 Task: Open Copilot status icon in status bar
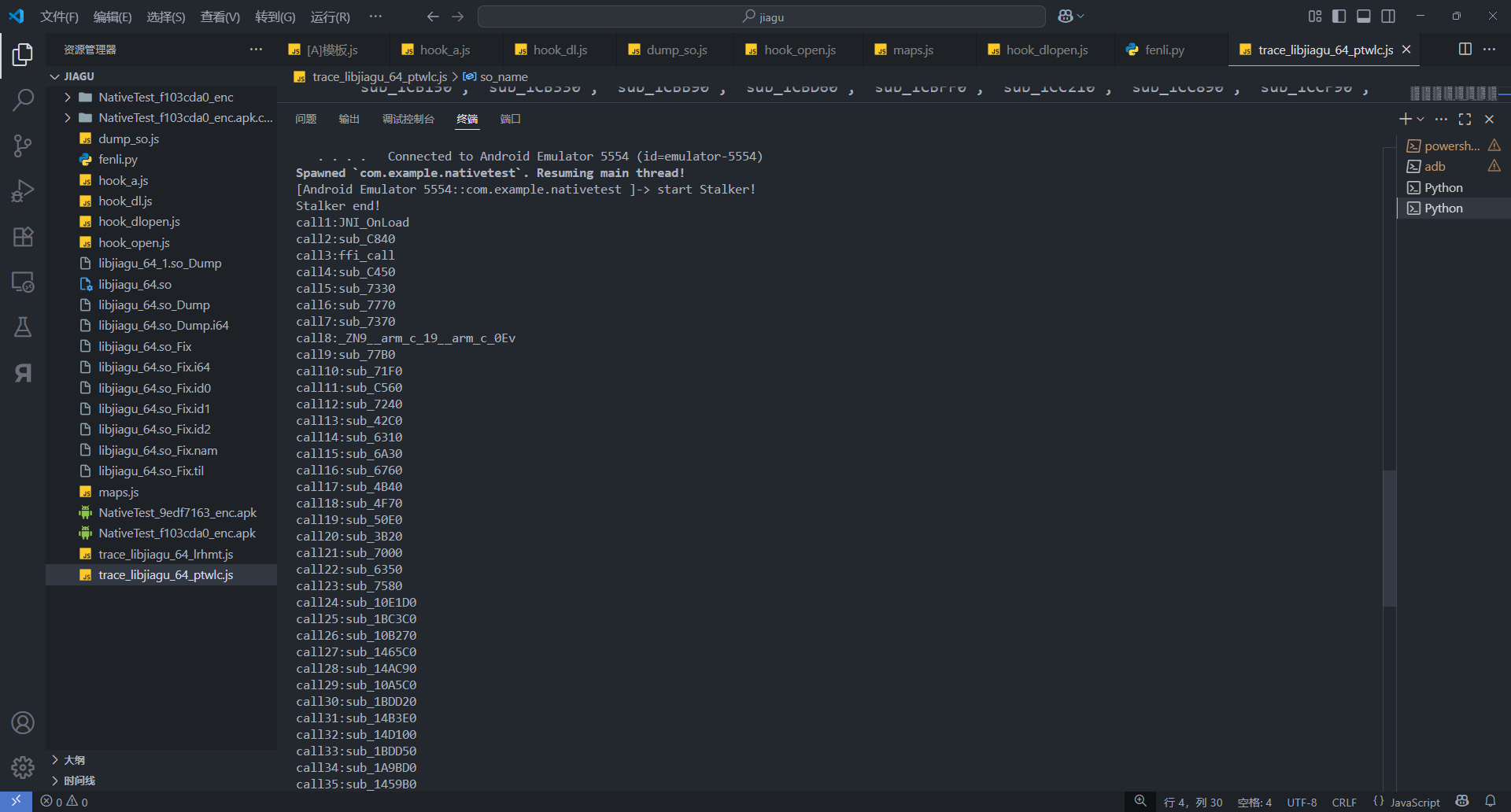[x=1462, y=802]
